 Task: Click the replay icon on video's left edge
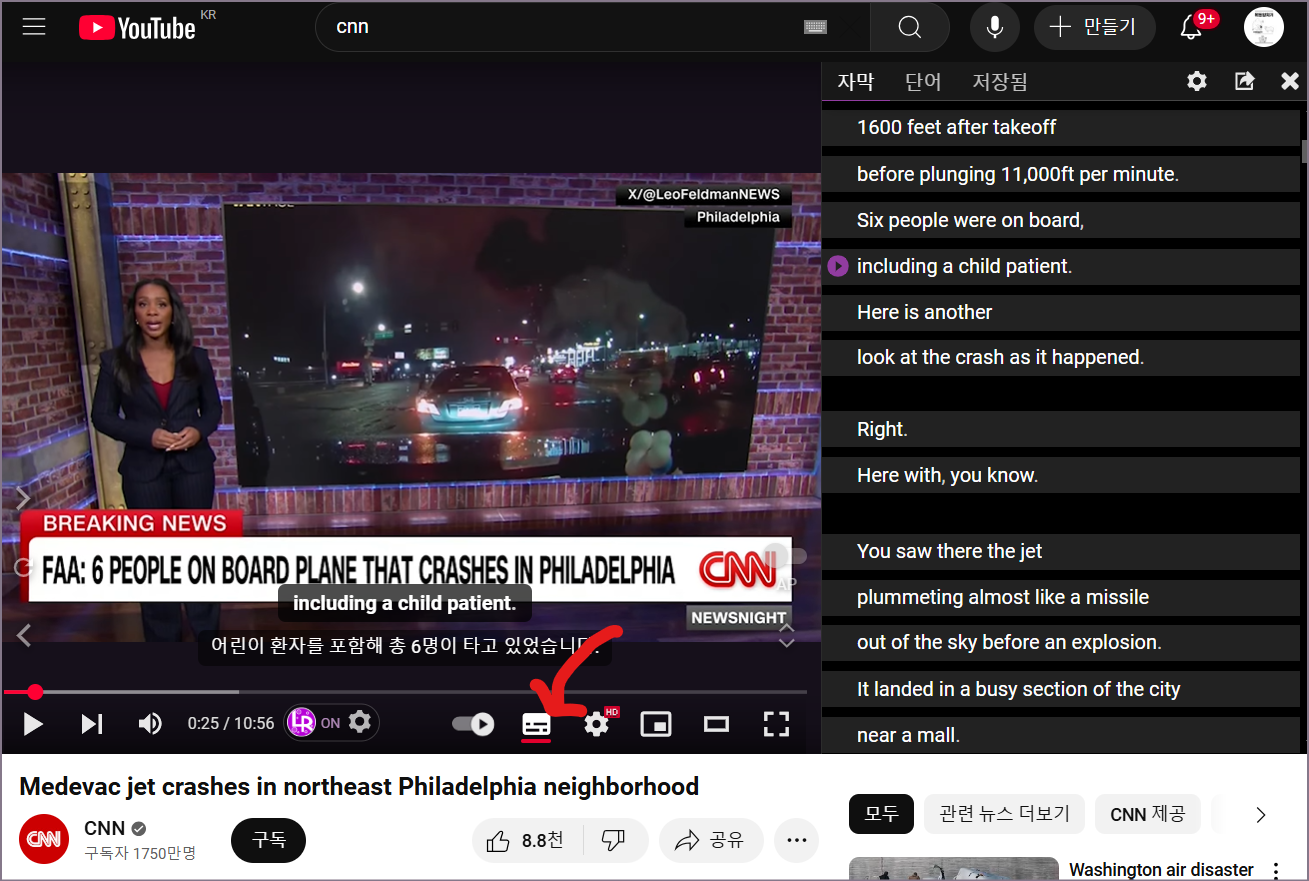(x=23, y=567)
